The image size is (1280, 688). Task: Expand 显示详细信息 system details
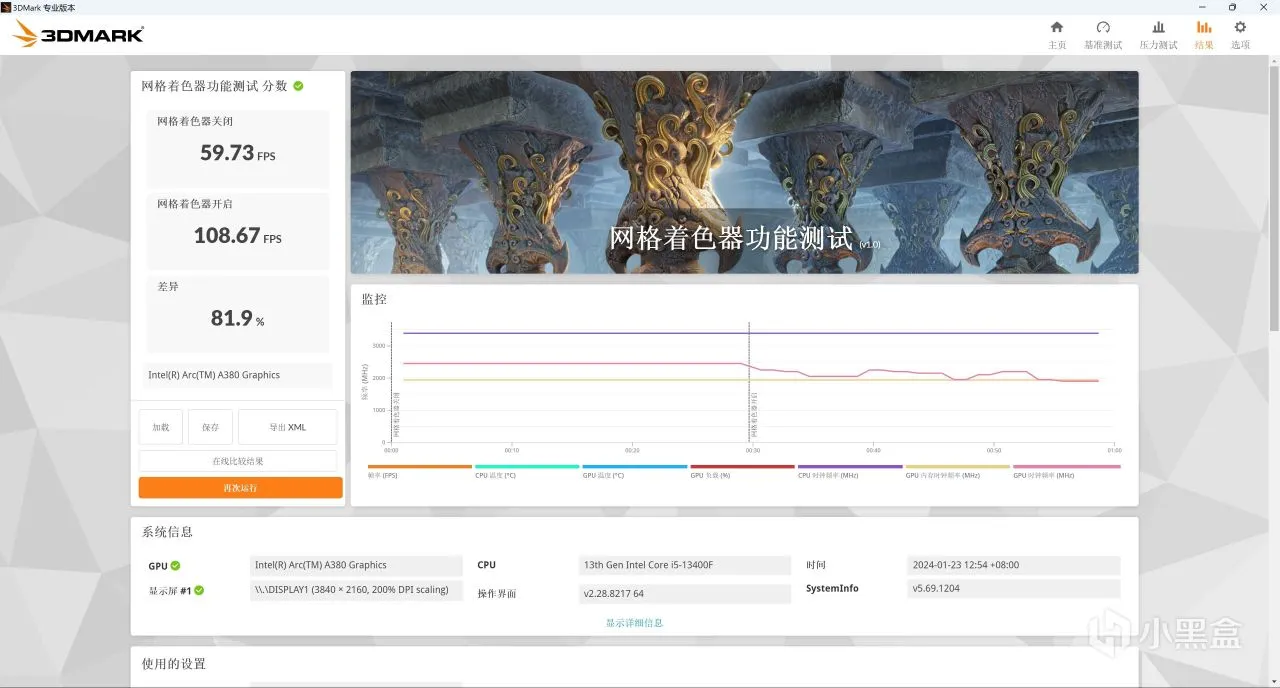[x=634, y=622]
